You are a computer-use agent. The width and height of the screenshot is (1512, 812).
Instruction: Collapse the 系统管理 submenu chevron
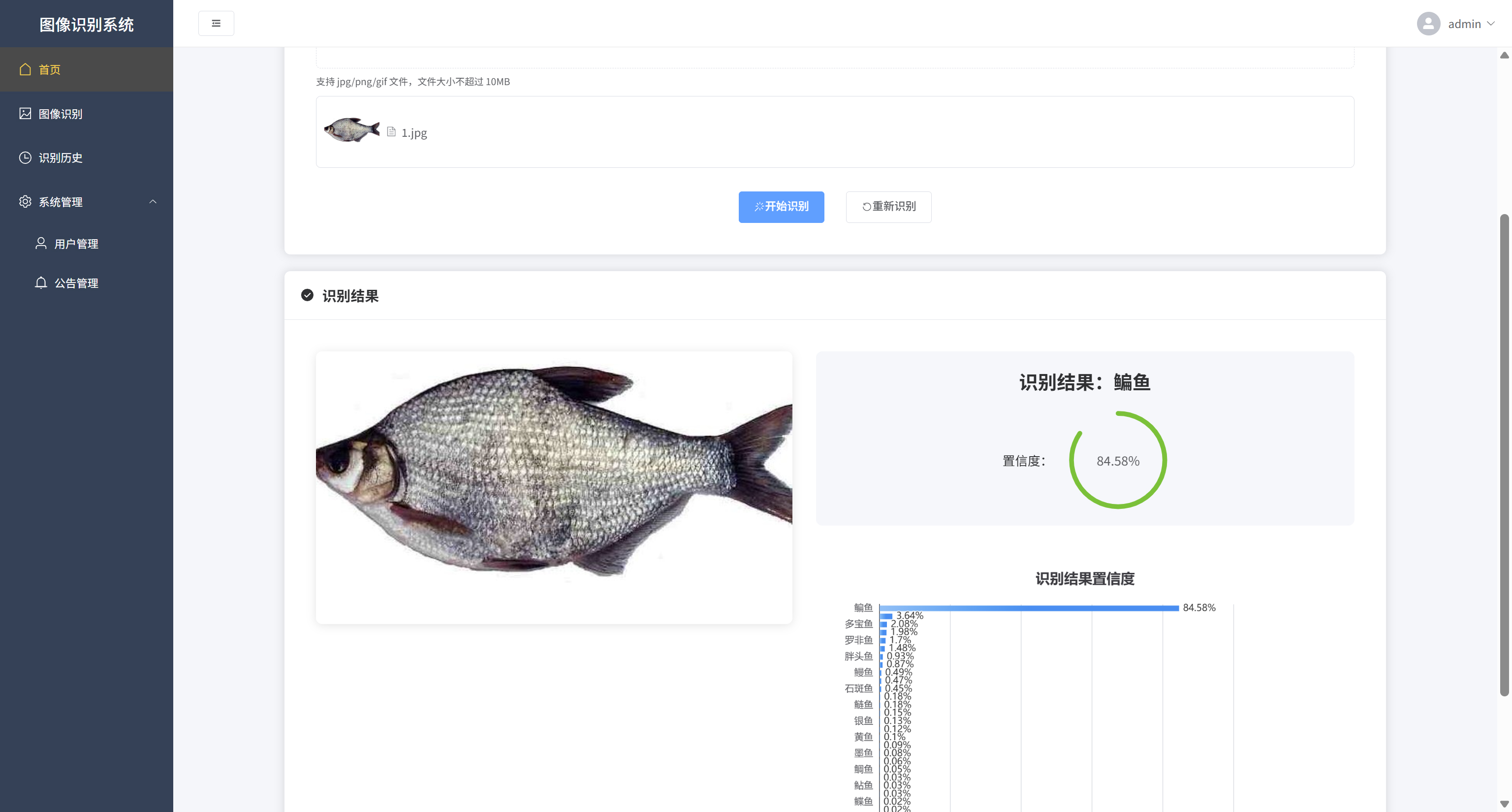pos(153,201)
